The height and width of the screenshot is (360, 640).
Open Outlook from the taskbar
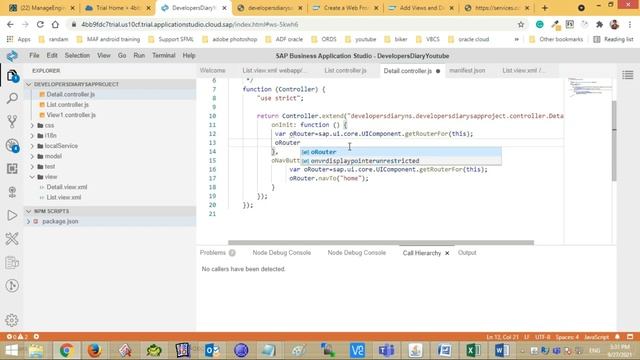pos(212,350)
